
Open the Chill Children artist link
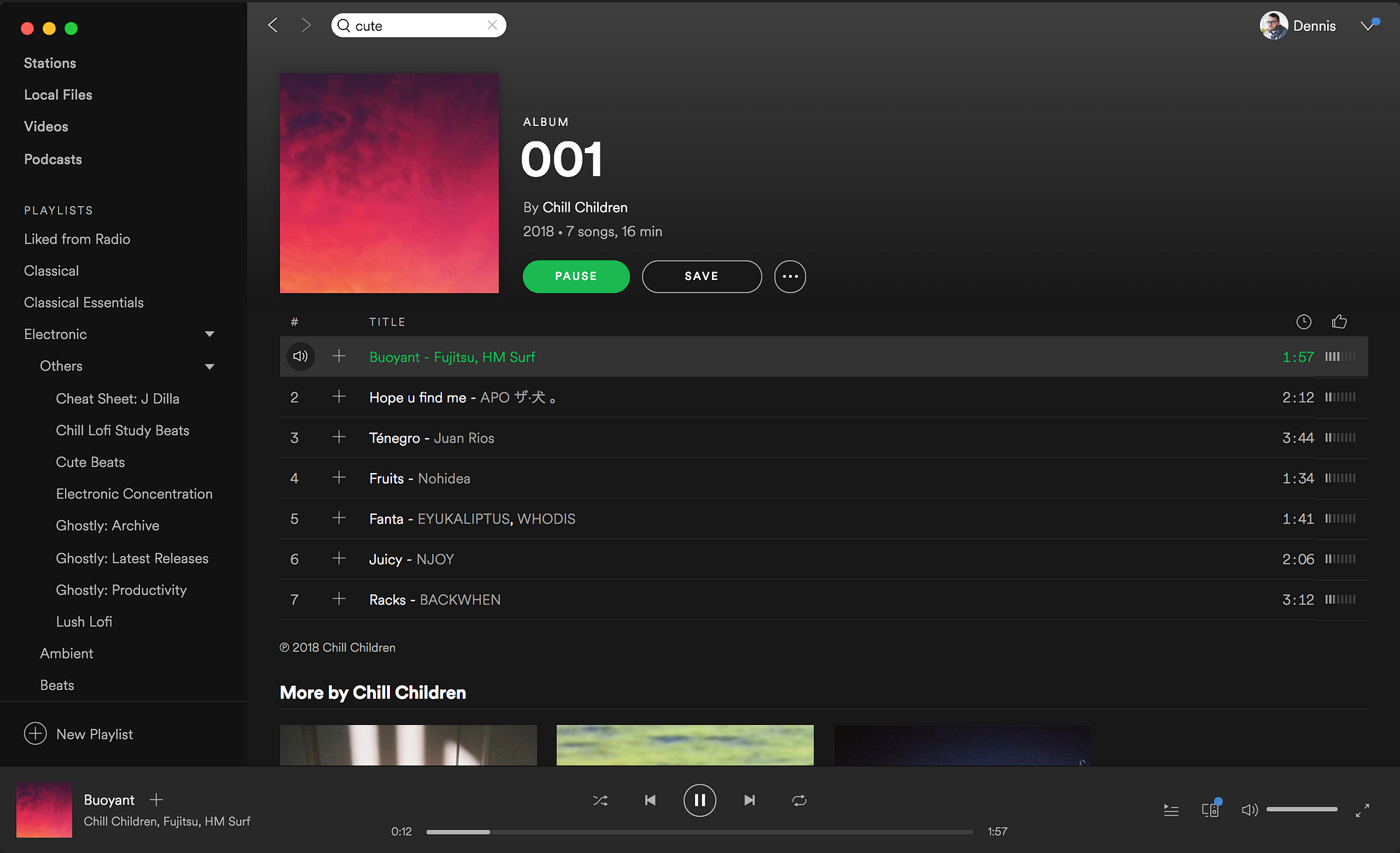(x=585, y=207)
